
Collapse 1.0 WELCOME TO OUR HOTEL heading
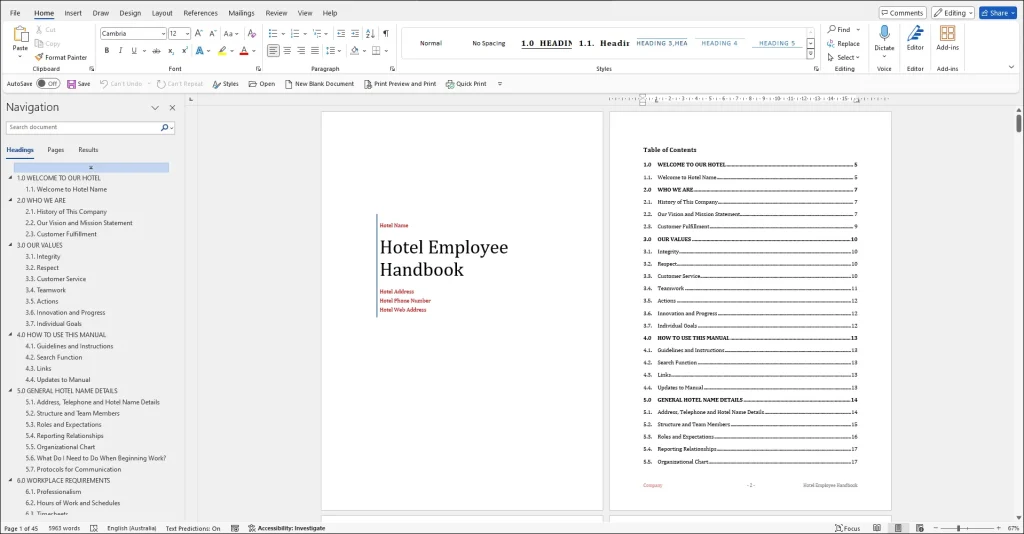click(10, 178)
